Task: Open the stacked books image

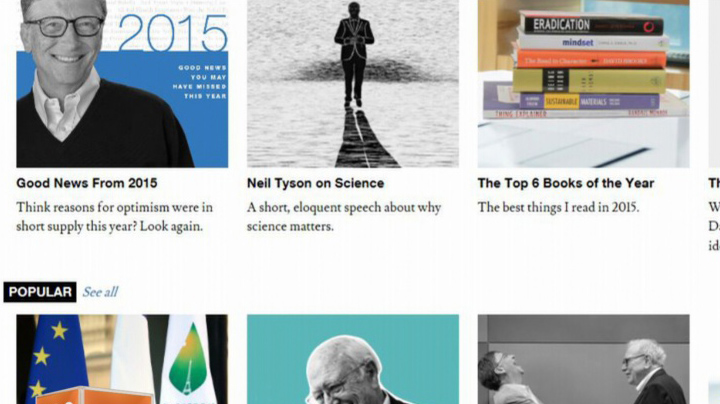Action: click(583, 84)
